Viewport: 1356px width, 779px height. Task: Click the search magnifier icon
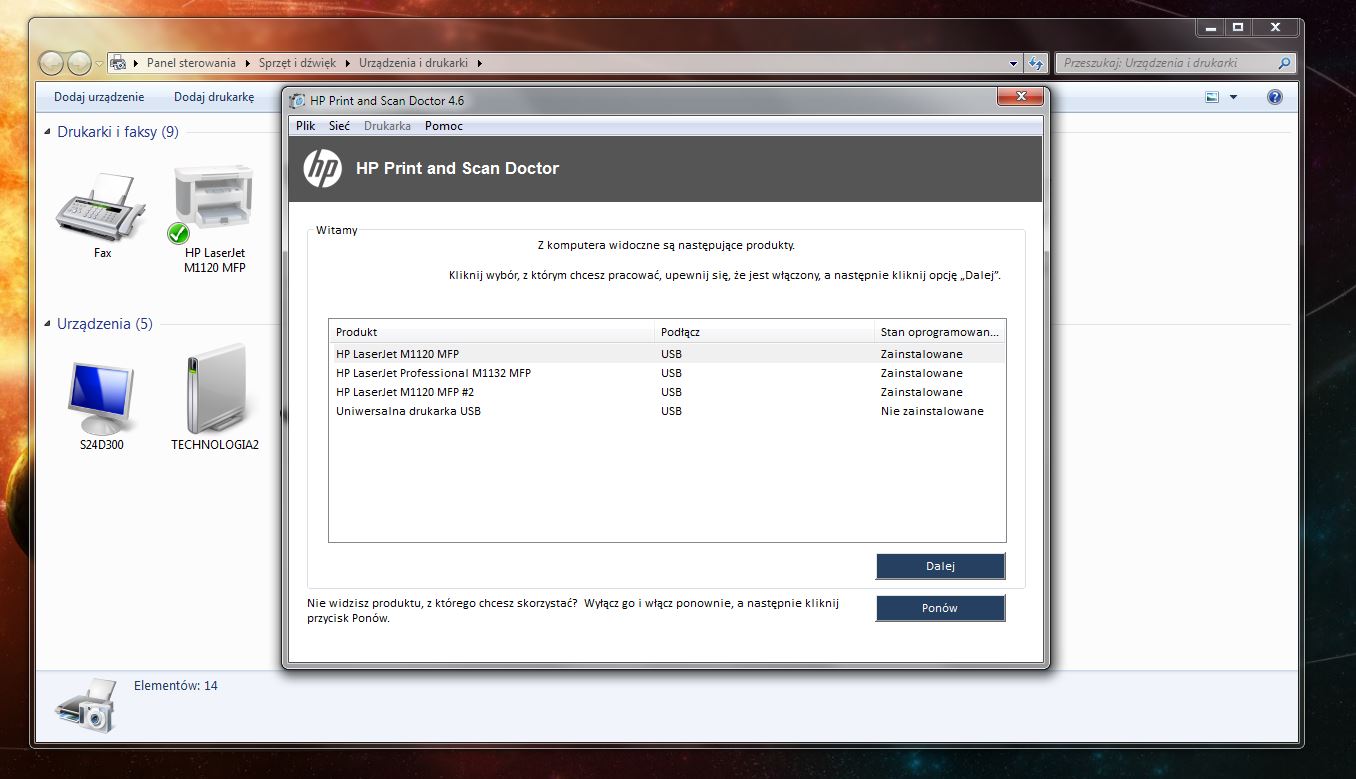point(1286,63)
